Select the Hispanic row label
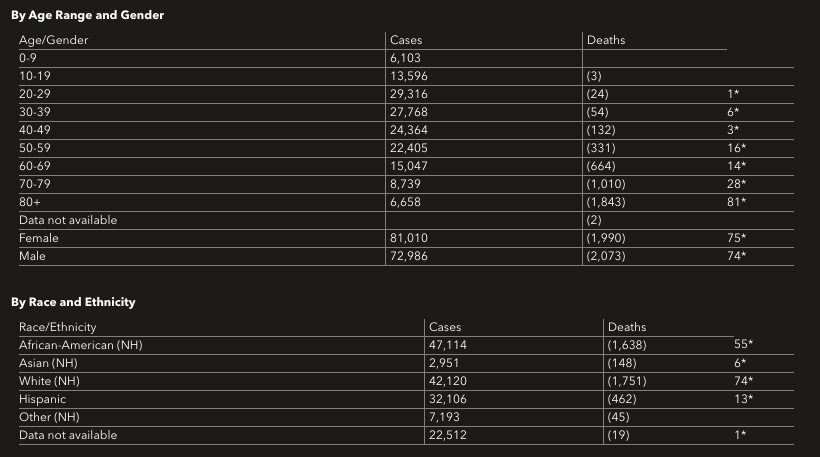 point(43,399)
